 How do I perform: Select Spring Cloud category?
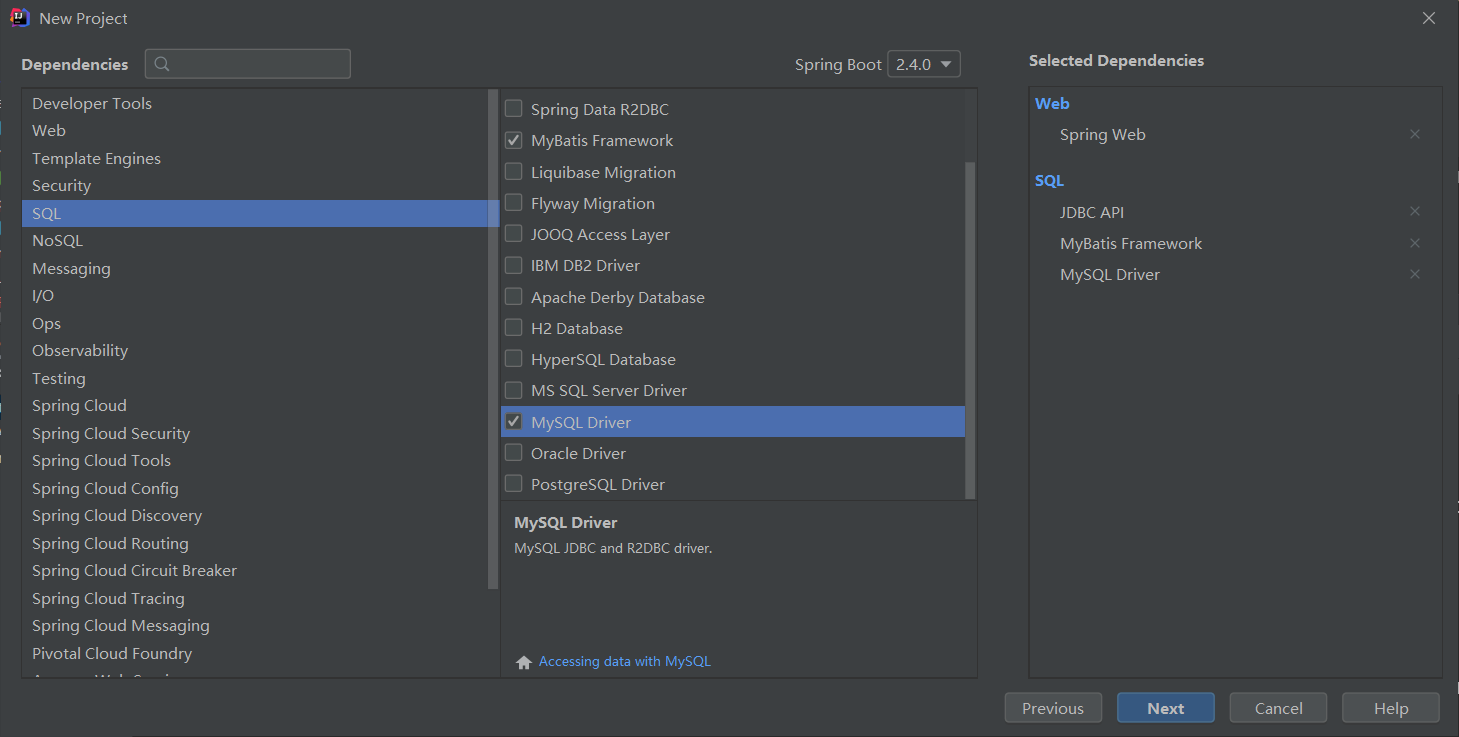(255, 406)
